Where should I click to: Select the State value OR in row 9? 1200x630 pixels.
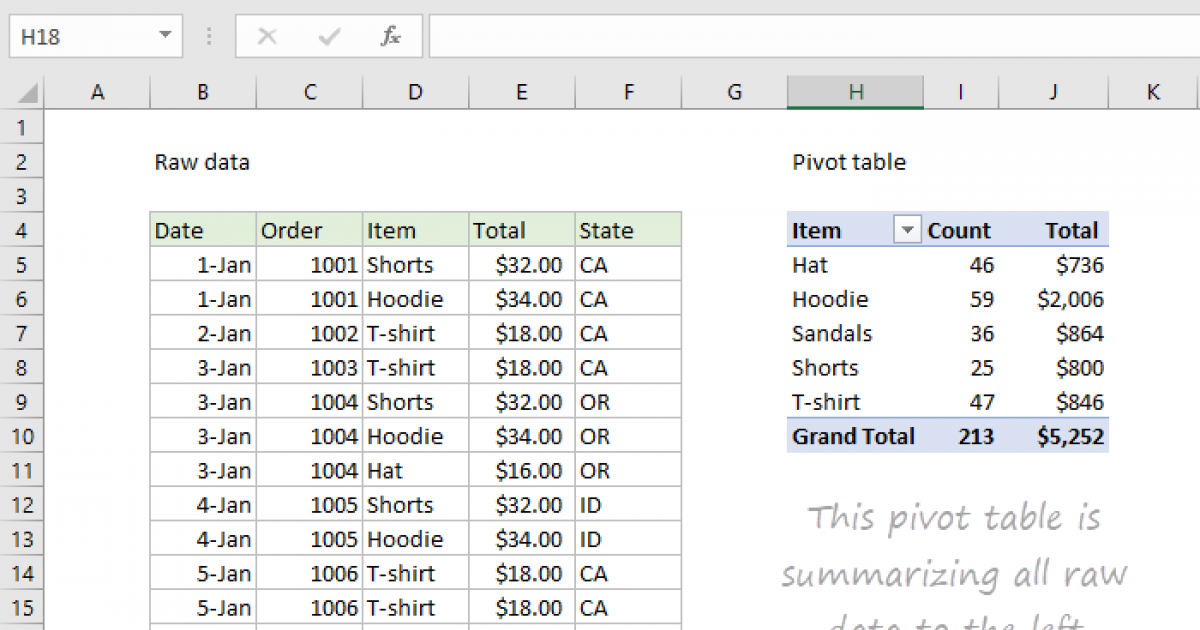(x=627, y=401)
